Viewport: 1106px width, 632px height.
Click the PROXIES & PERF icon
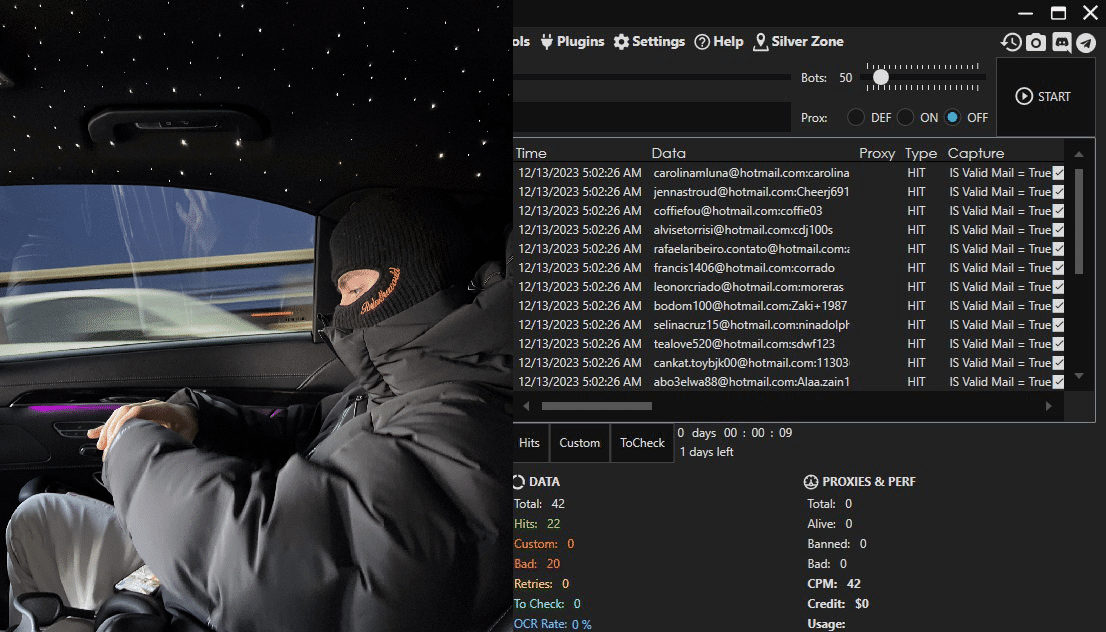point(810,482)
